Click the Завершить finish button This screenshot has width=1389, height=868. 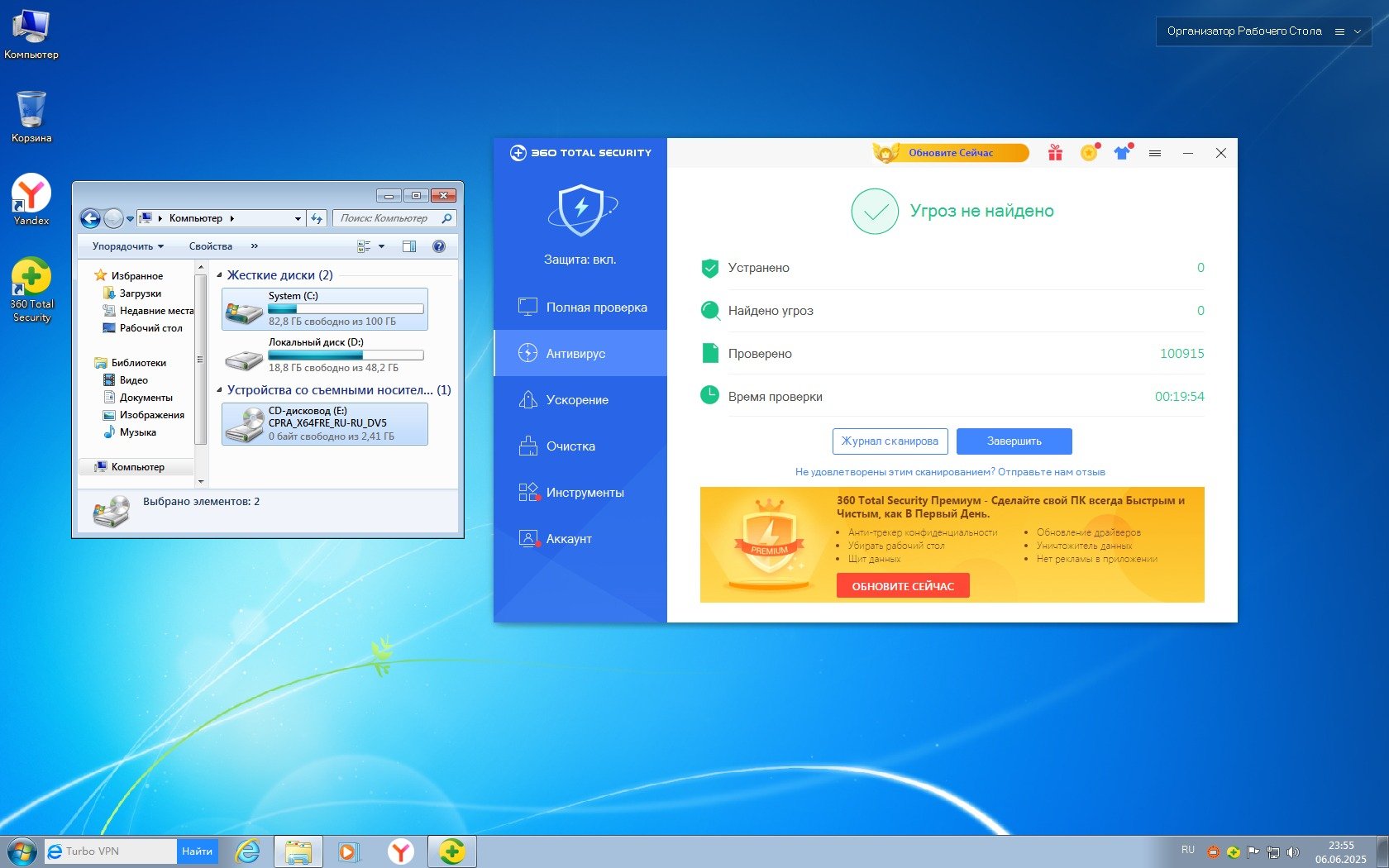click(x=1014, y=441)
